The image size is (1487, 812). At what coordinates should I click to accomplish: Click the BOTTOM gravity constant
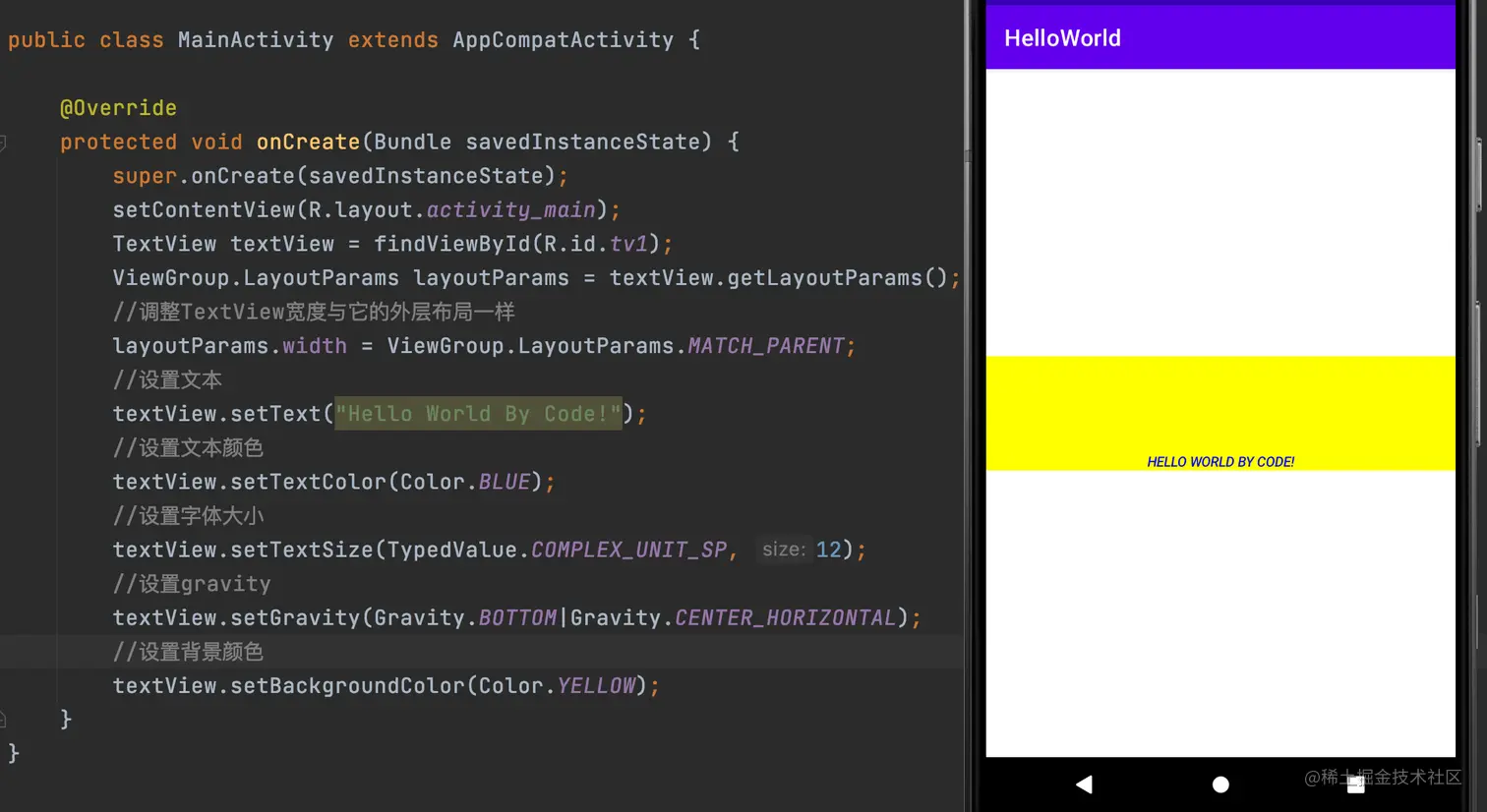tap(517, 617)
